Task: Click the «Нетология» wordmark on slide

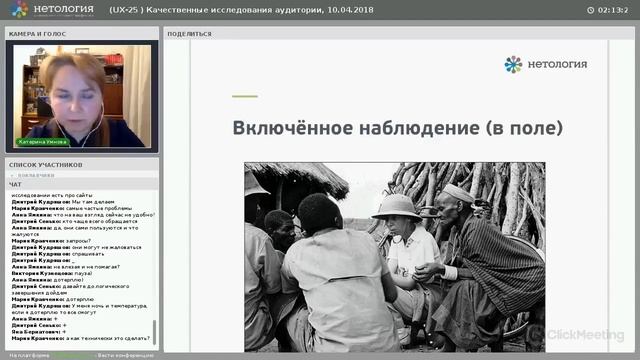Action: click(557, 64)
